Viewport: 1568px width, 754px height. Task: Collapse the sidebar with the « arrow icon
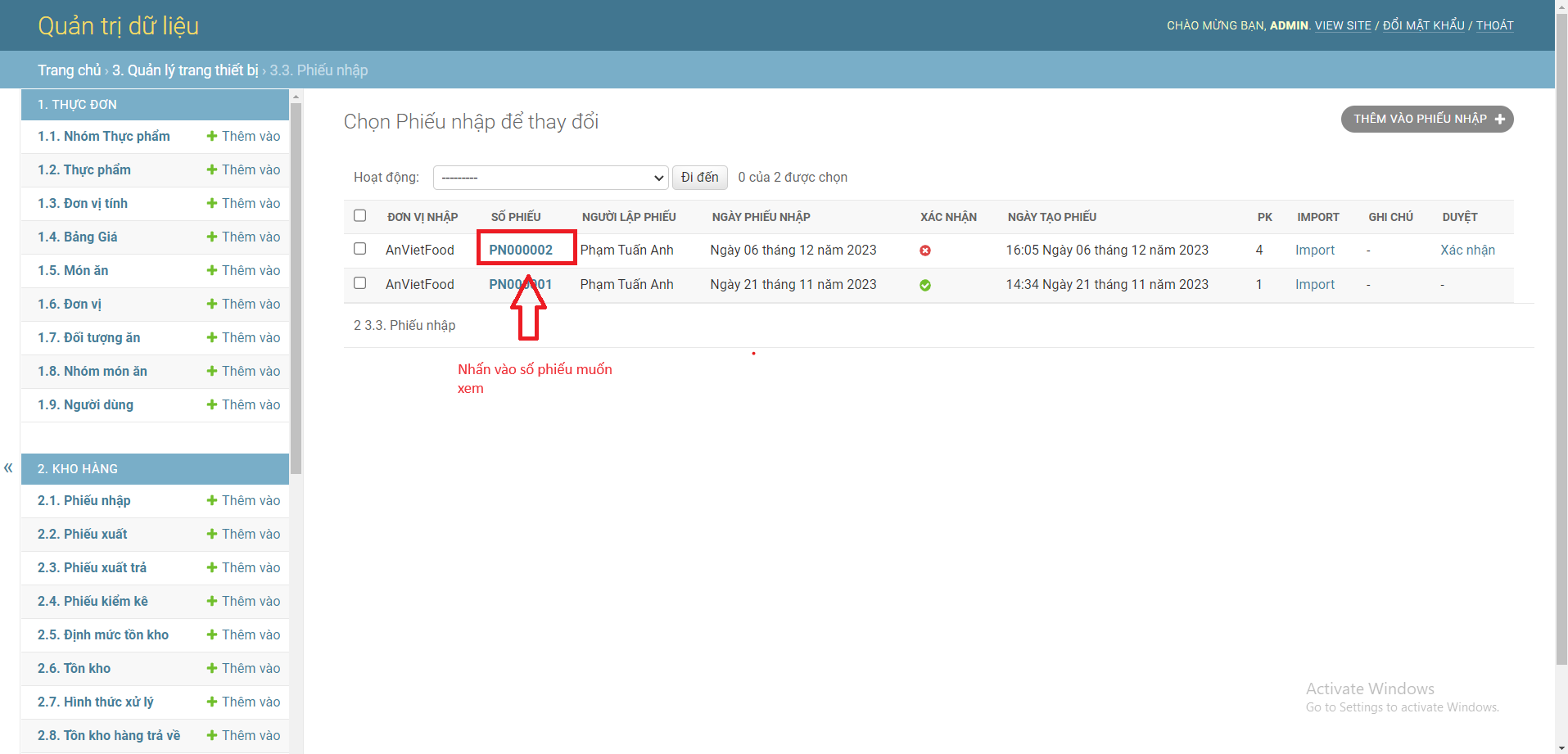[8, 467]
